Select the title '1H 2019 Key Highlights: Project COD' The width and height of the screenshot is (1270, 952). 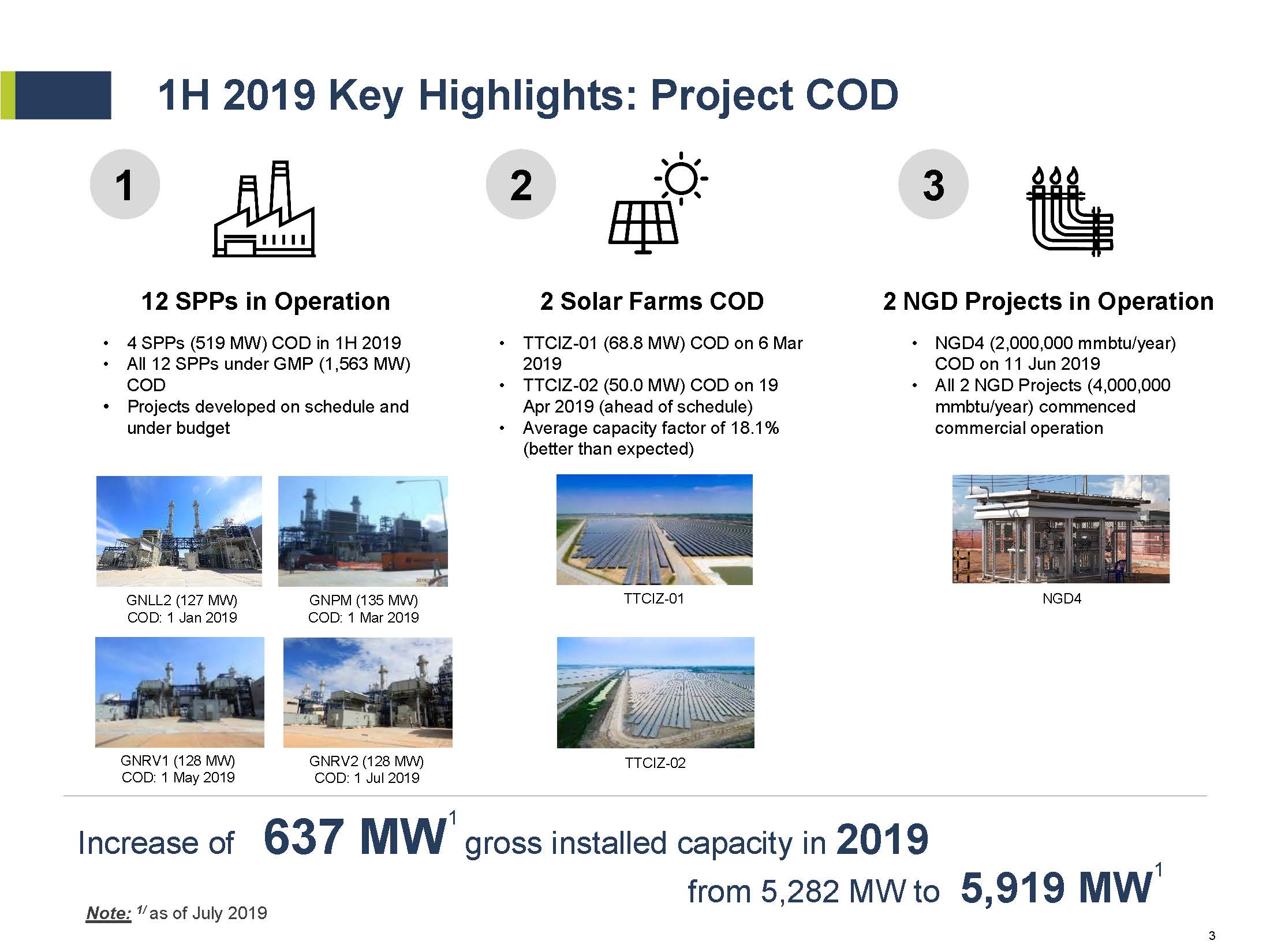[528, 95]
